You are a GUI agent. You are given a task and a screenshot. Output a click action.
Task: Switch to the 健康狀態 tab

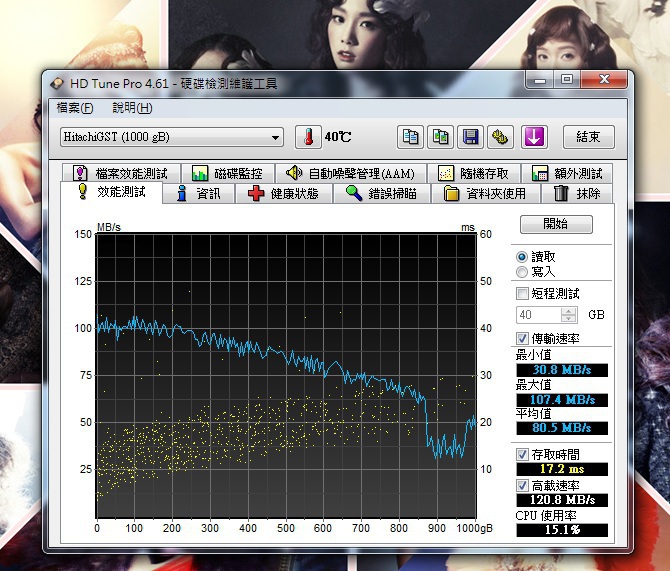(x=283, y=194)
